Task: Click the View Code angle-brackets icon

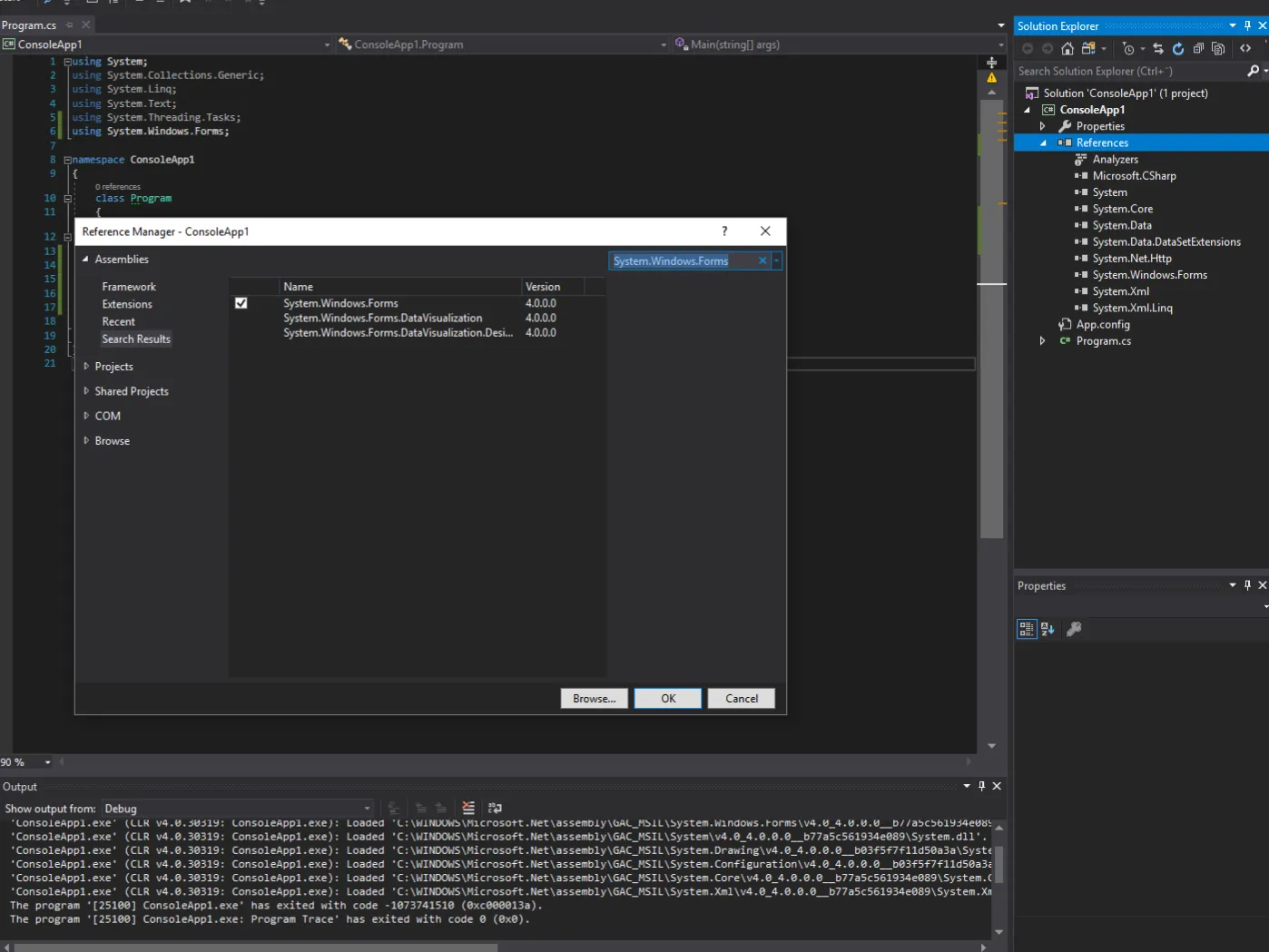Action: click(1245, 49)
